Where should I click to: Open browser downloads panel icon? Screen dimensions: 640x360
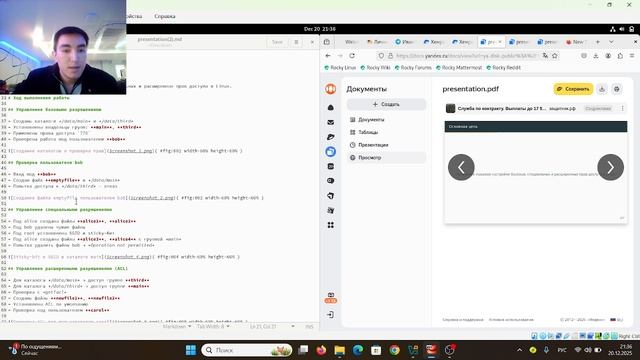[x=596, y=56]
